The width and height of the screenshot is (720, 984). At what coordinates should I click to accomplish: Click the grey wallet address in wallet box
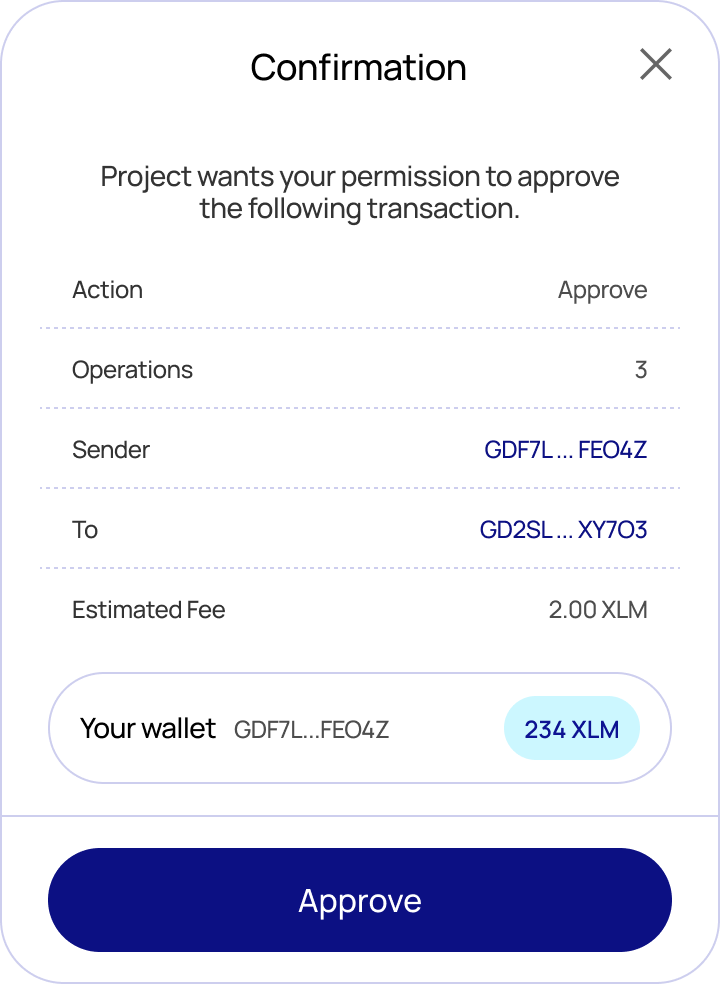pyautogui.click(x=311, y=730)
